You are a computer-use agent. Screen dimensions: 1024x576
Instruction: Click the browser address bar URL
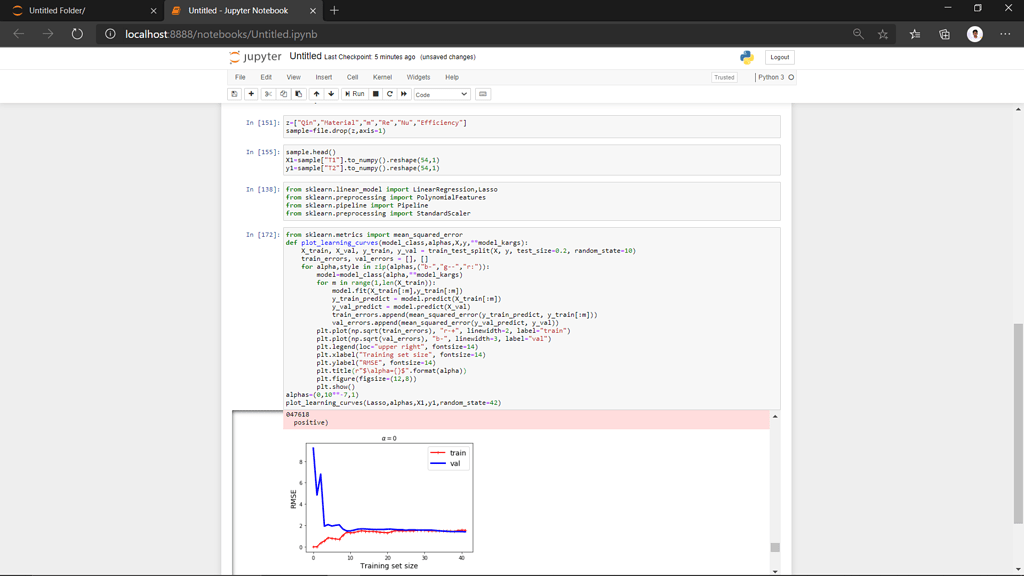(221, 34)
